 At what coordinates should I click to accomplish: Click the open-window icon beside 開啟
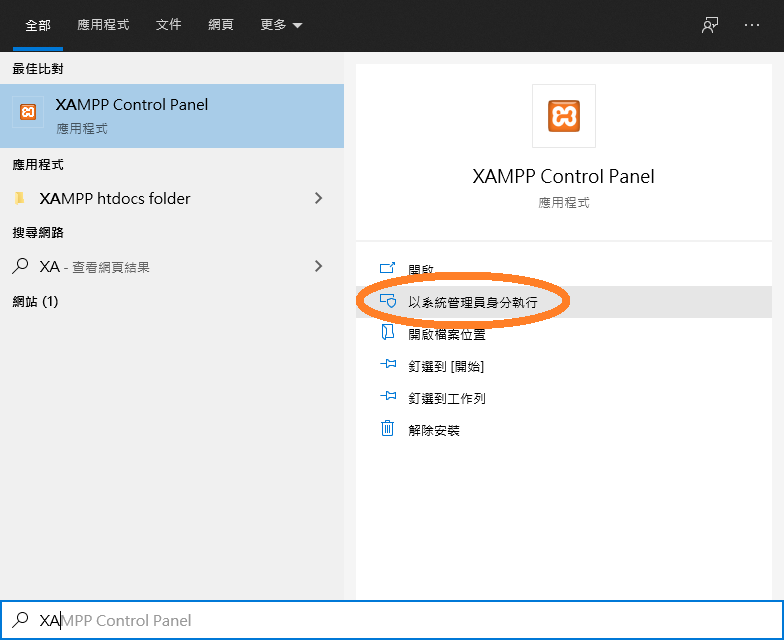coord(388,268)
